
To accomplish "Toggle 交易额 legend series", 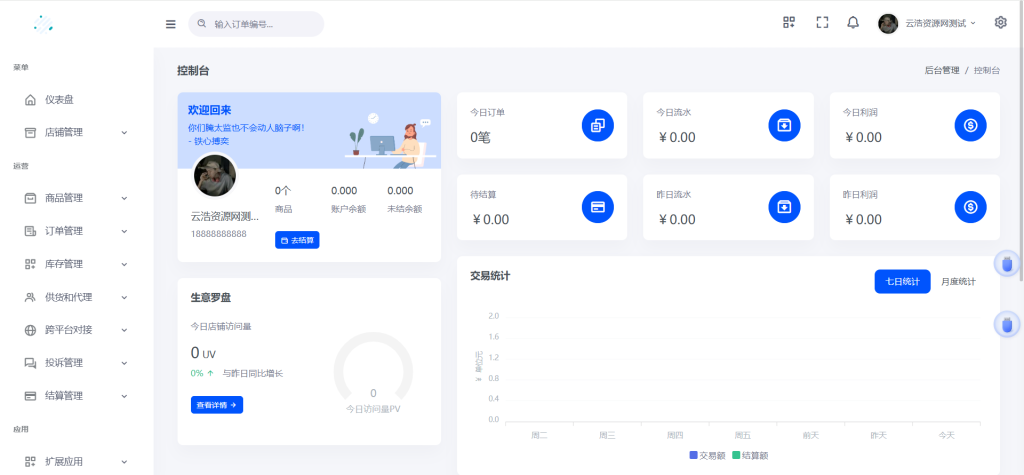I will tap(708, 455).
